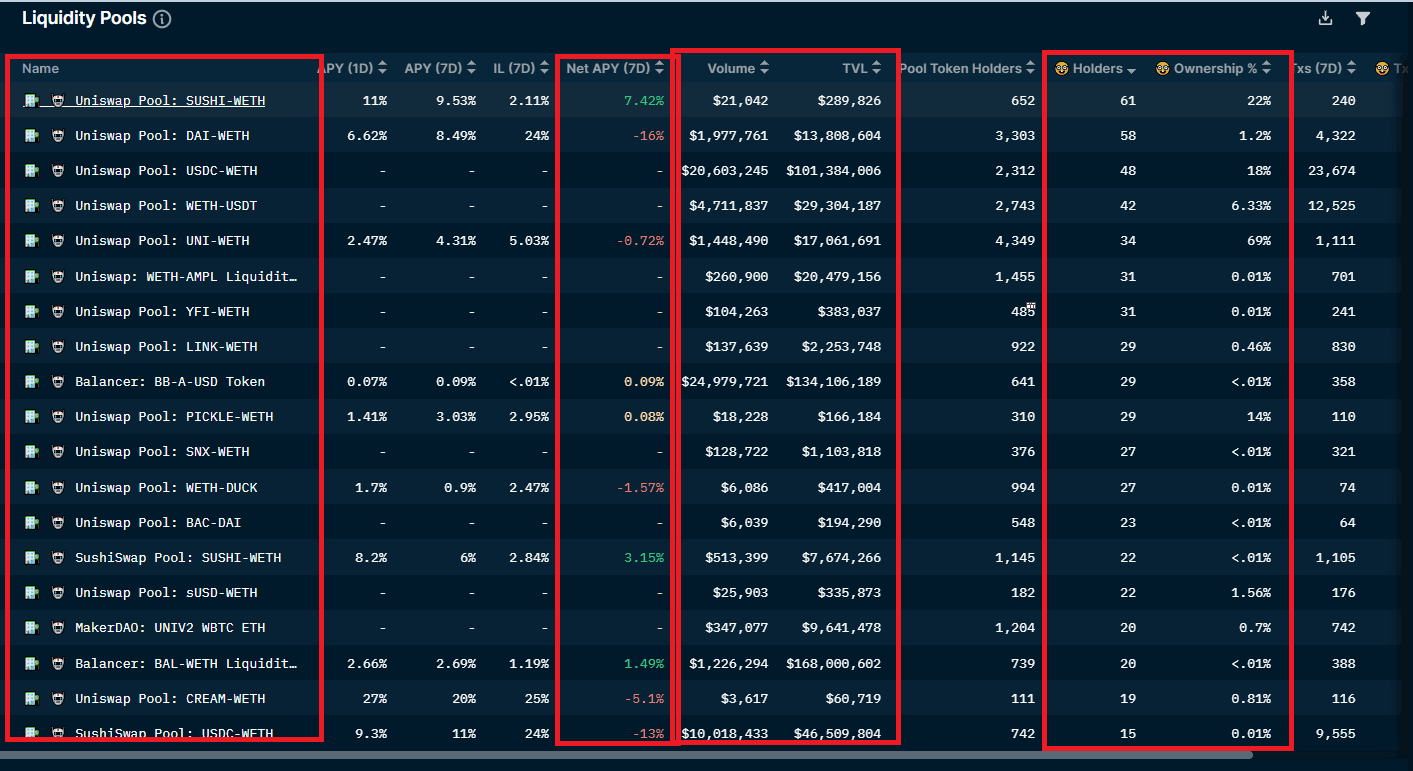
Task: Click the 69% ownership cell
Action: pyautogui.click(x=1259, y=241)
